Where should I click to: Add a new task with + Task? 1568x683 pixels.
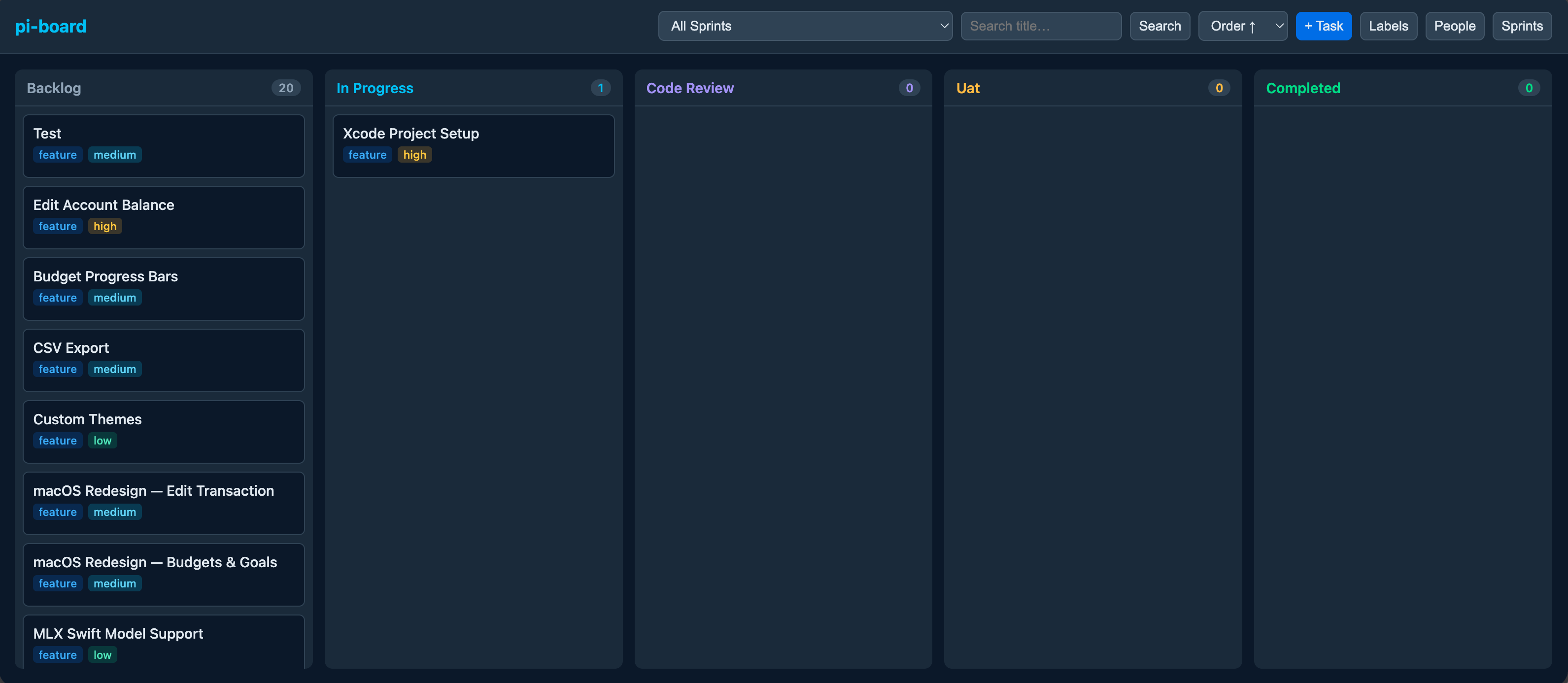[1323, 26]
